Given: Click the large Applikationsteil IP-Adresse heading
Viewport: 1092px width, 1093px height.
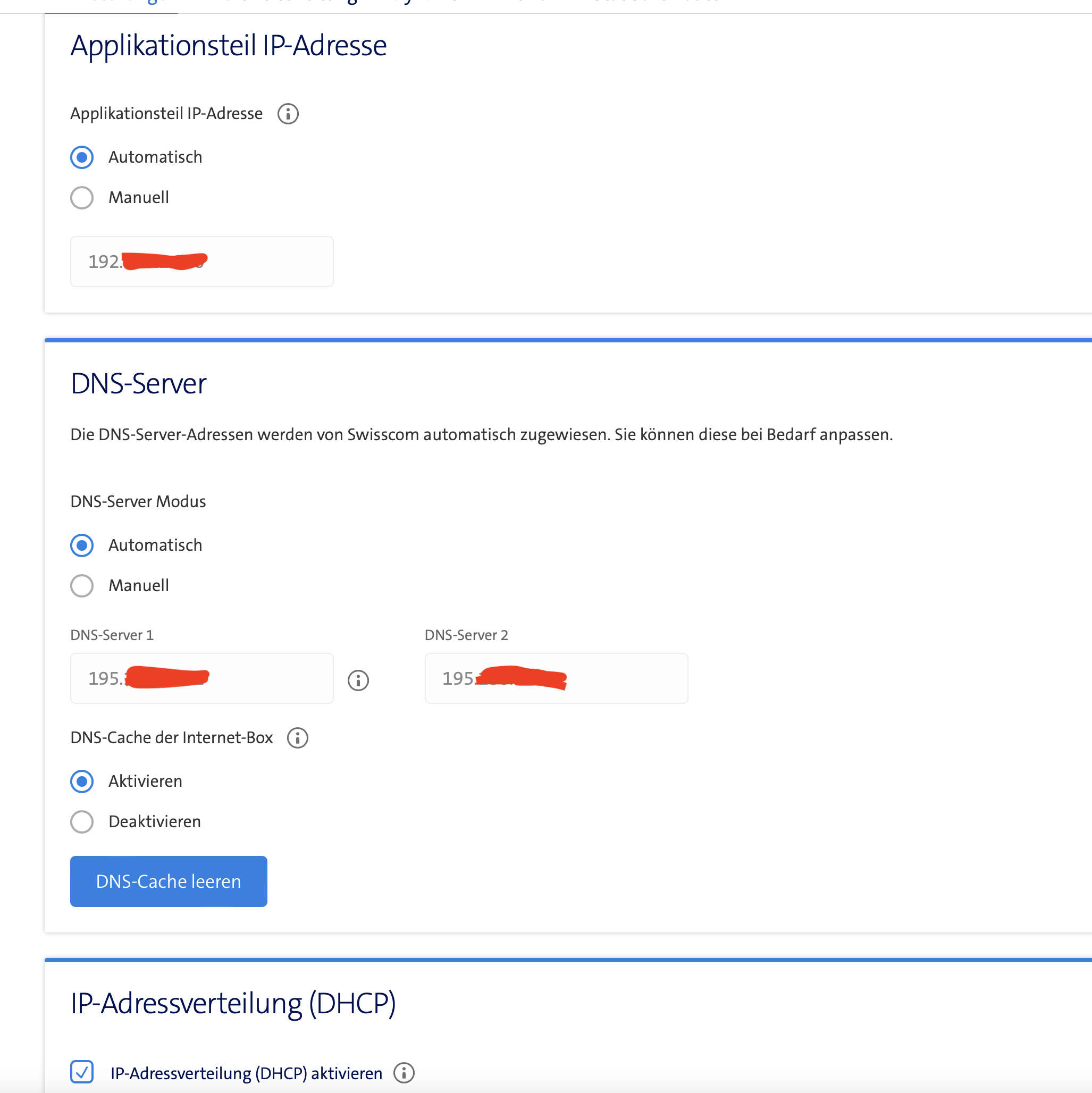Looking at the screenshot, I should (229, 45).
